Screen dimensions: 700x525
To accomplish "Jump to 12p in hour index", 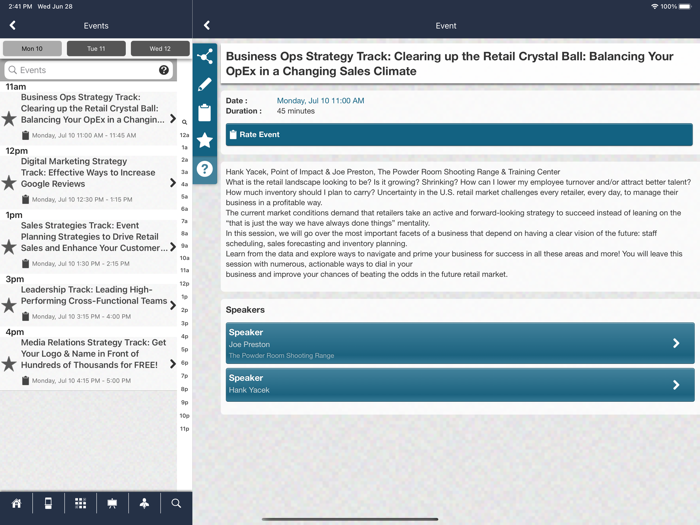I will [184, 283].
